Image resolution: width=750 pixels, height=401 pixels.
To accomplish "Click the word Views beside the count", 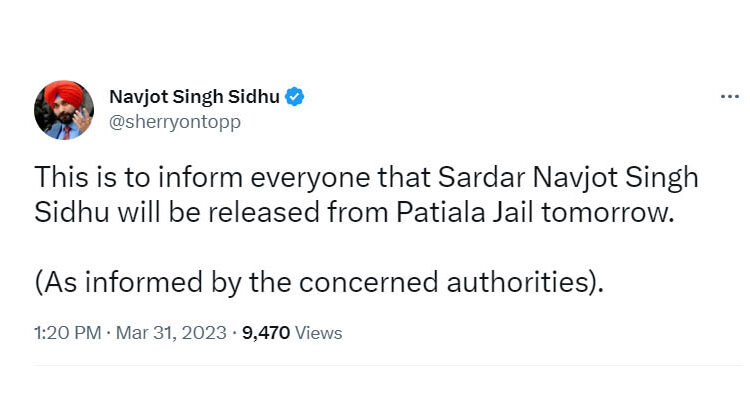I will point(318,333).
